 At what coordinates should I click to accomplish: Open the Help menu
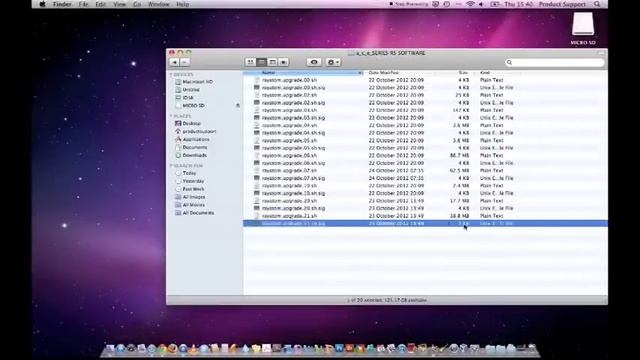point(182,4)
